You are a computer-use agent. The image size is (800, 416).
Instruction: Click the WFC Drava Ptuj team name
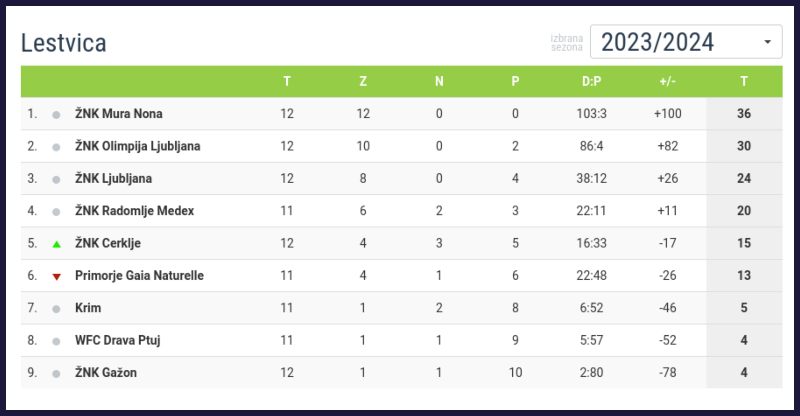pyautogui.click(x=118, y=341)
